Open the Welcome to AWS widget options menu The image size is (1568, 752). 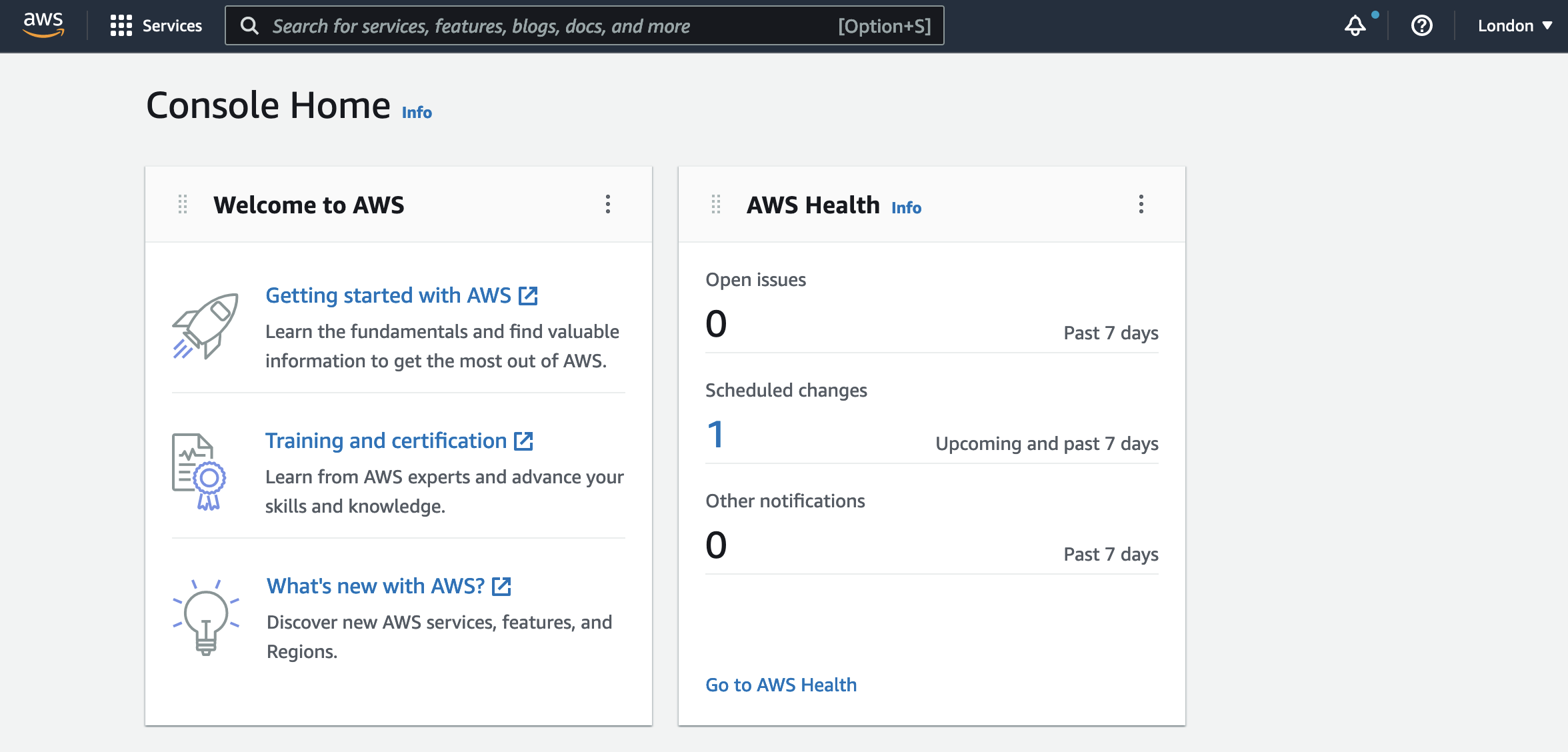607,205
